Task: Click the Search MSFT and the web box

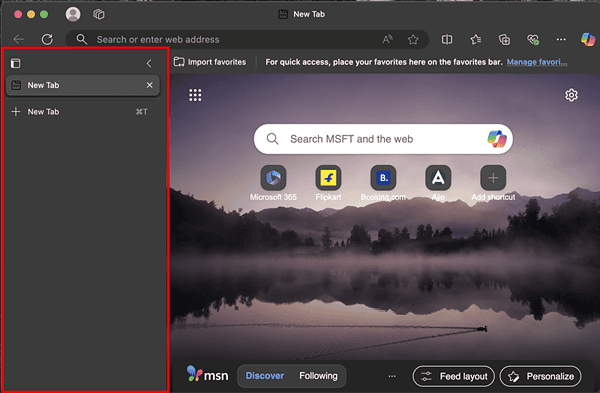Action: [383, 139]
